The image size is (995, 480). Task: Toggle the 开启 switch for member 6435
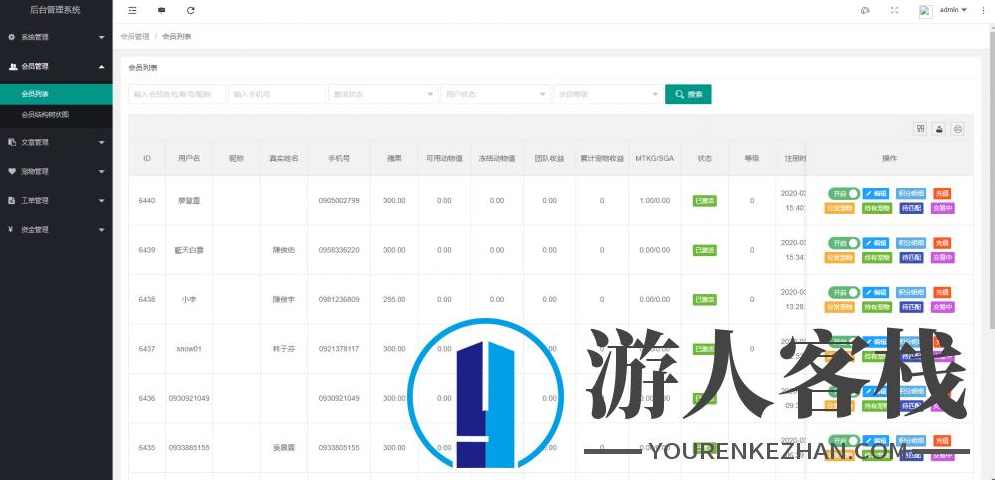(844, 441)
